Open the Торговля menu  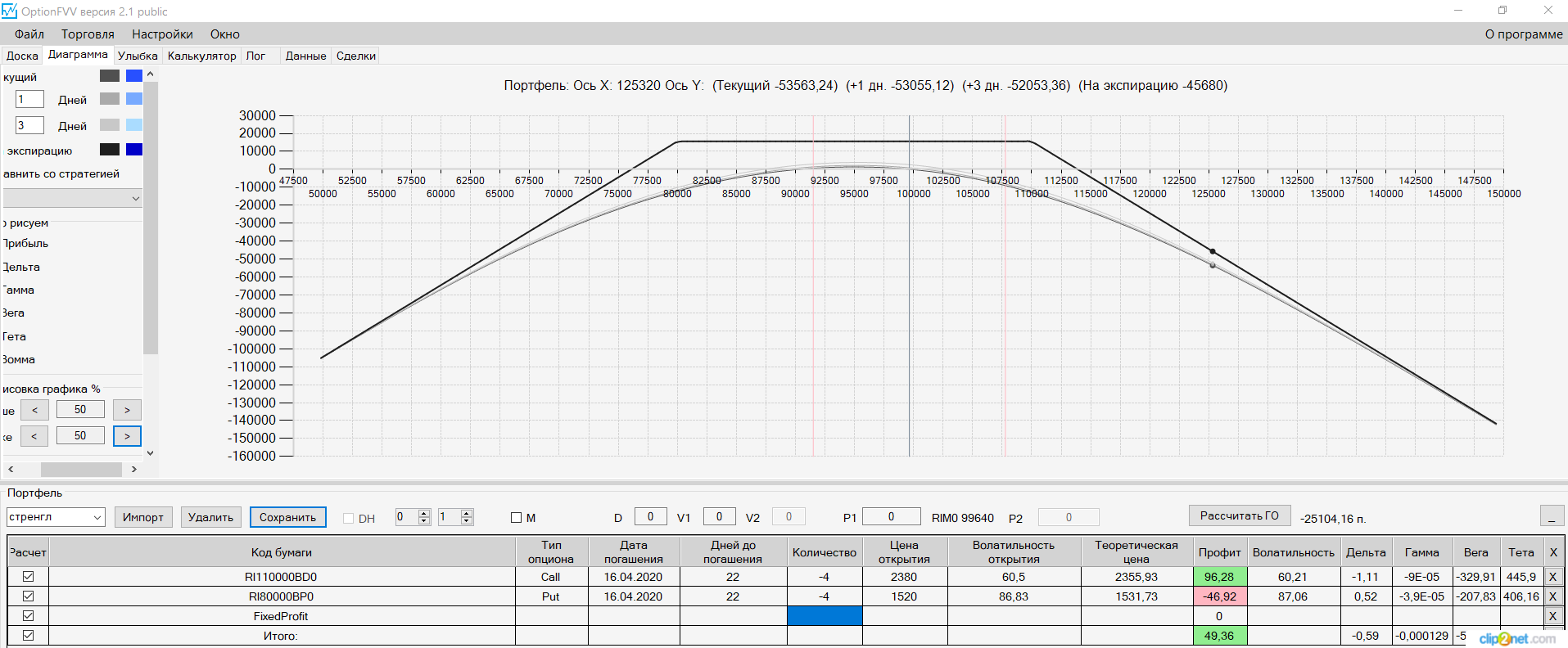[x=88, y=34]
